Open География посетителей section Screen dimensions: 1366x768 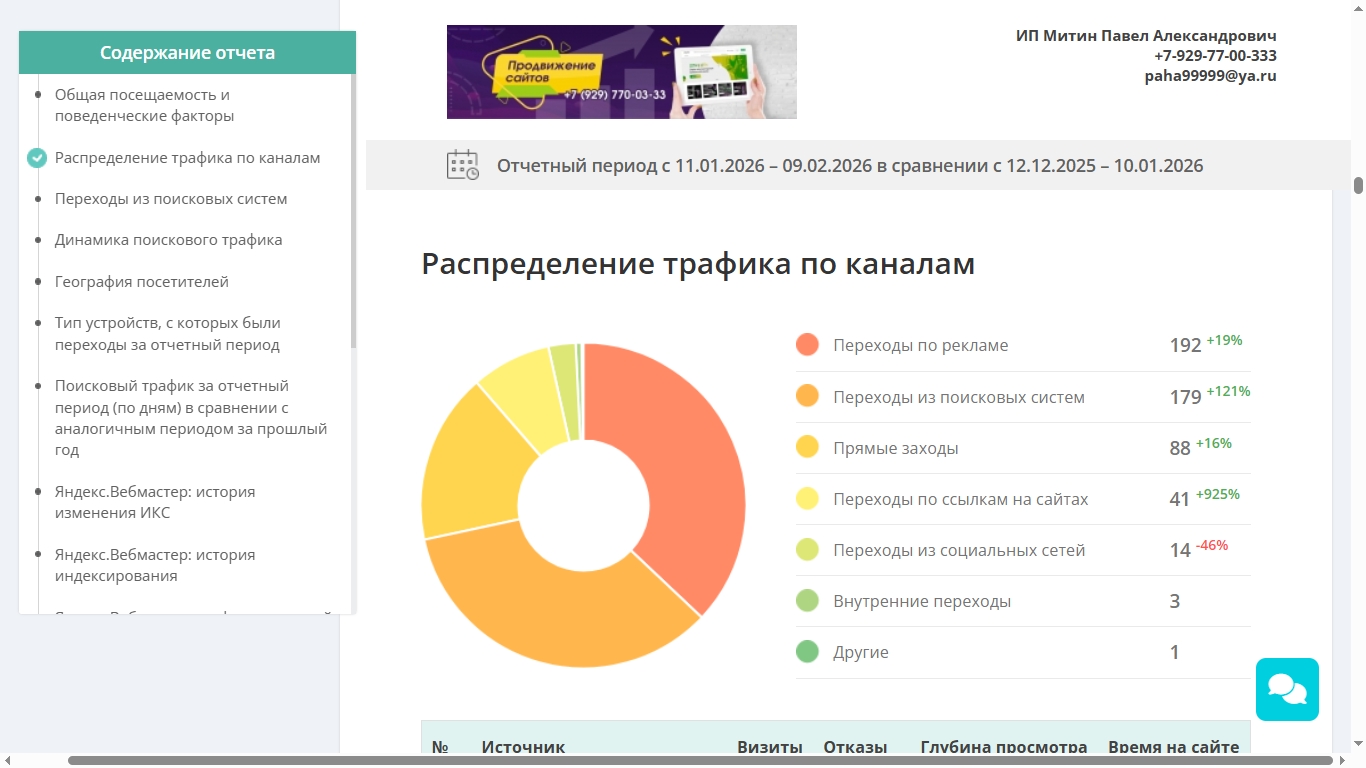click(x=142, y=282)
